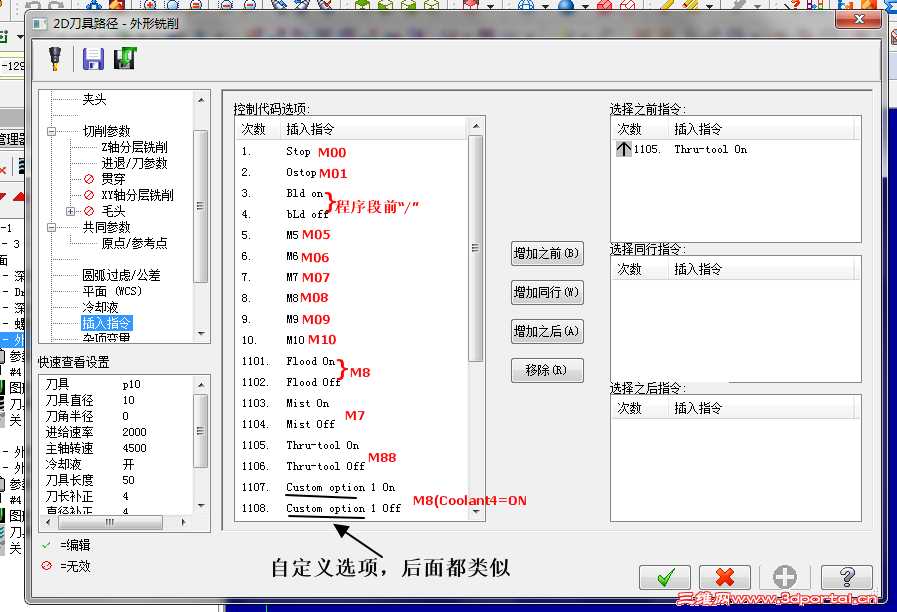Open 进退/刀参数 page
Screen dimensions: 897x612
(134, 163)
